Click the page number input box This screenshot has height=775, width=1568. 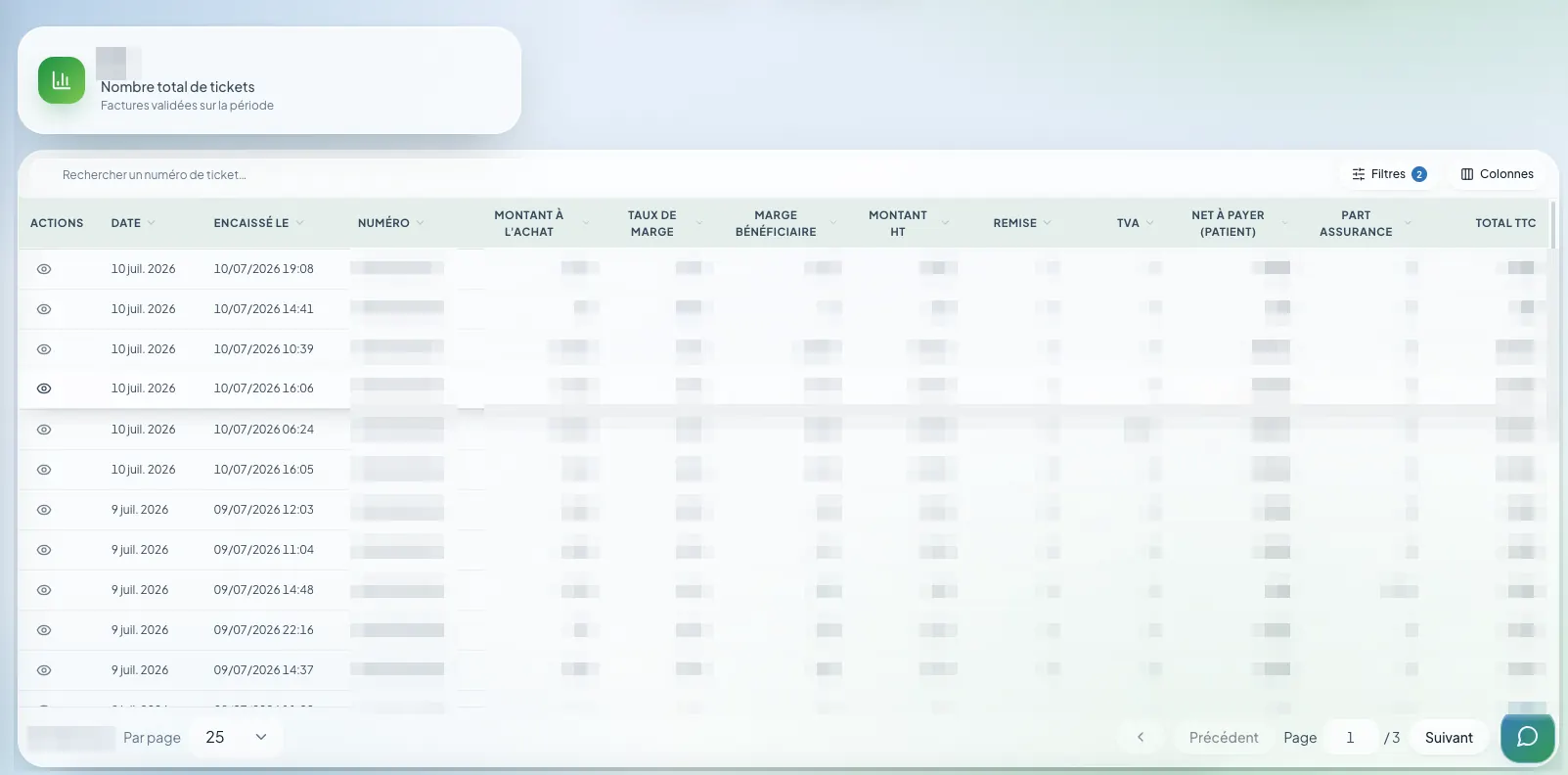1351,737
